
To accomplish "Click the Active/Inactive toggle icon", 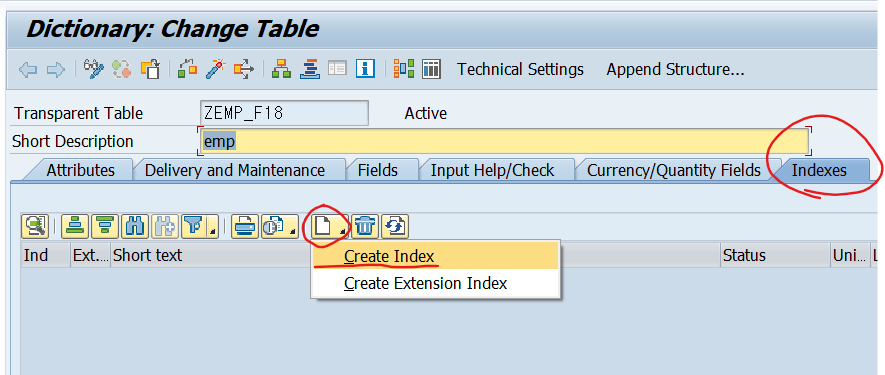I will click(121, 69).
